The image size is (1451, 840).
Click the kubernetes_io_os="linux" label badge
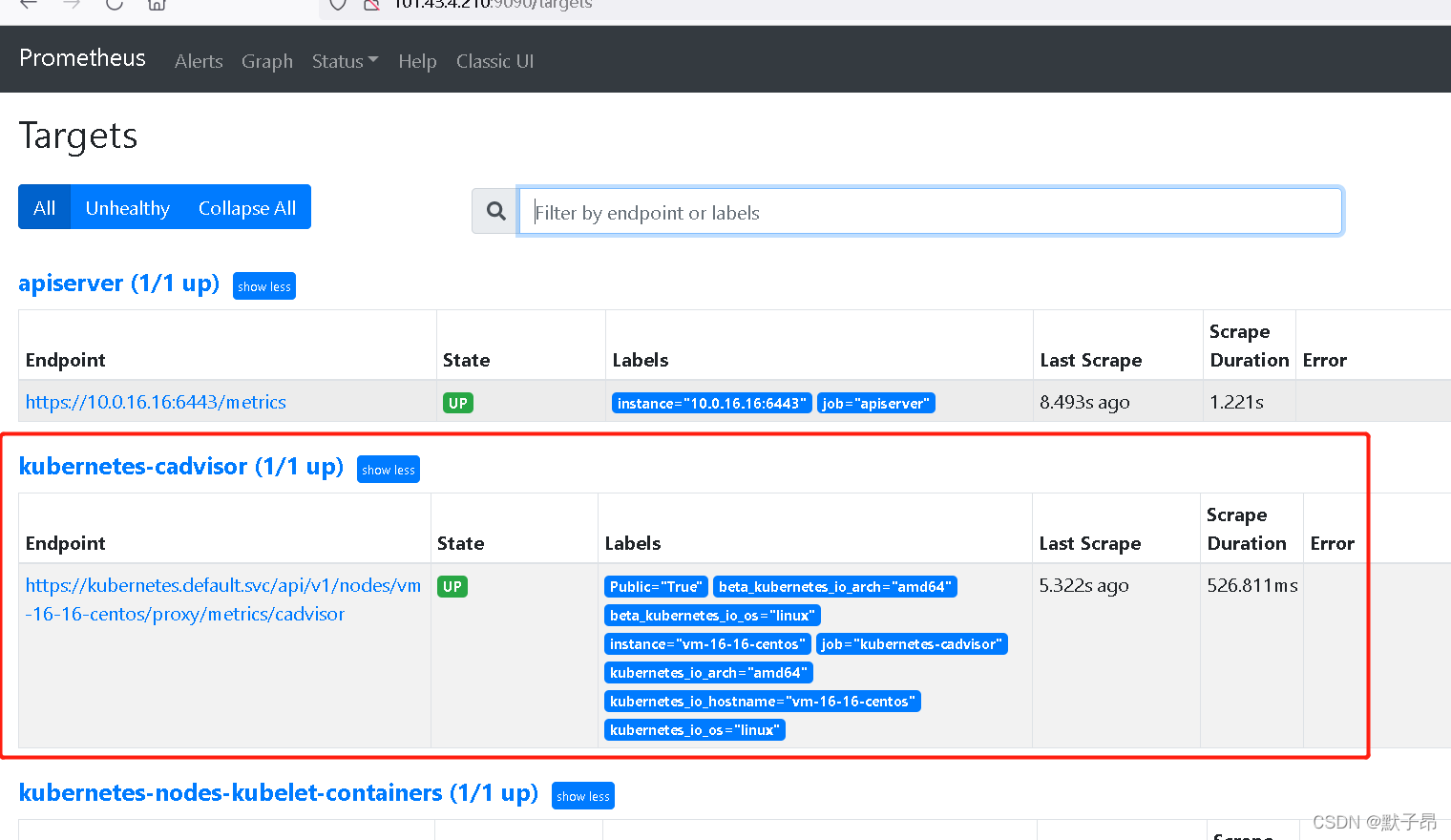click(695, 729)
